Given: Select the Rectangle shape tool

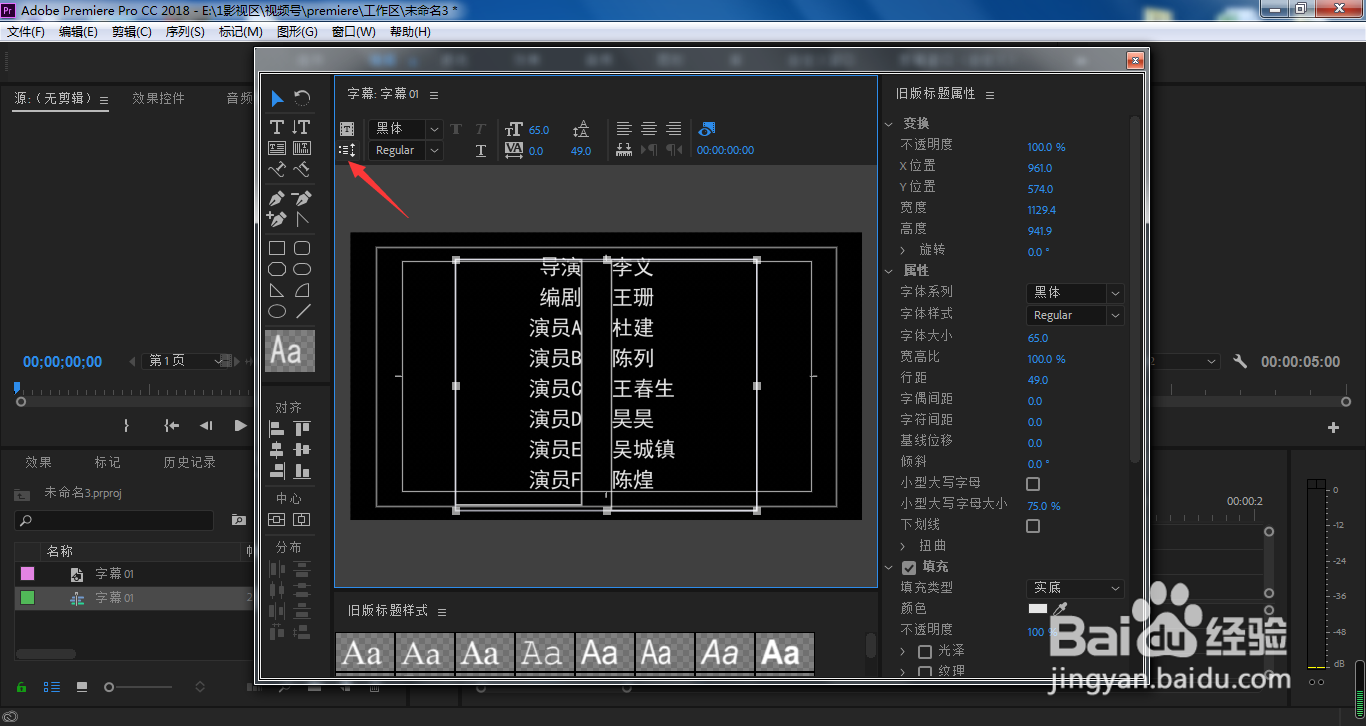Looking at the screenshot, I should coord(277,248).
